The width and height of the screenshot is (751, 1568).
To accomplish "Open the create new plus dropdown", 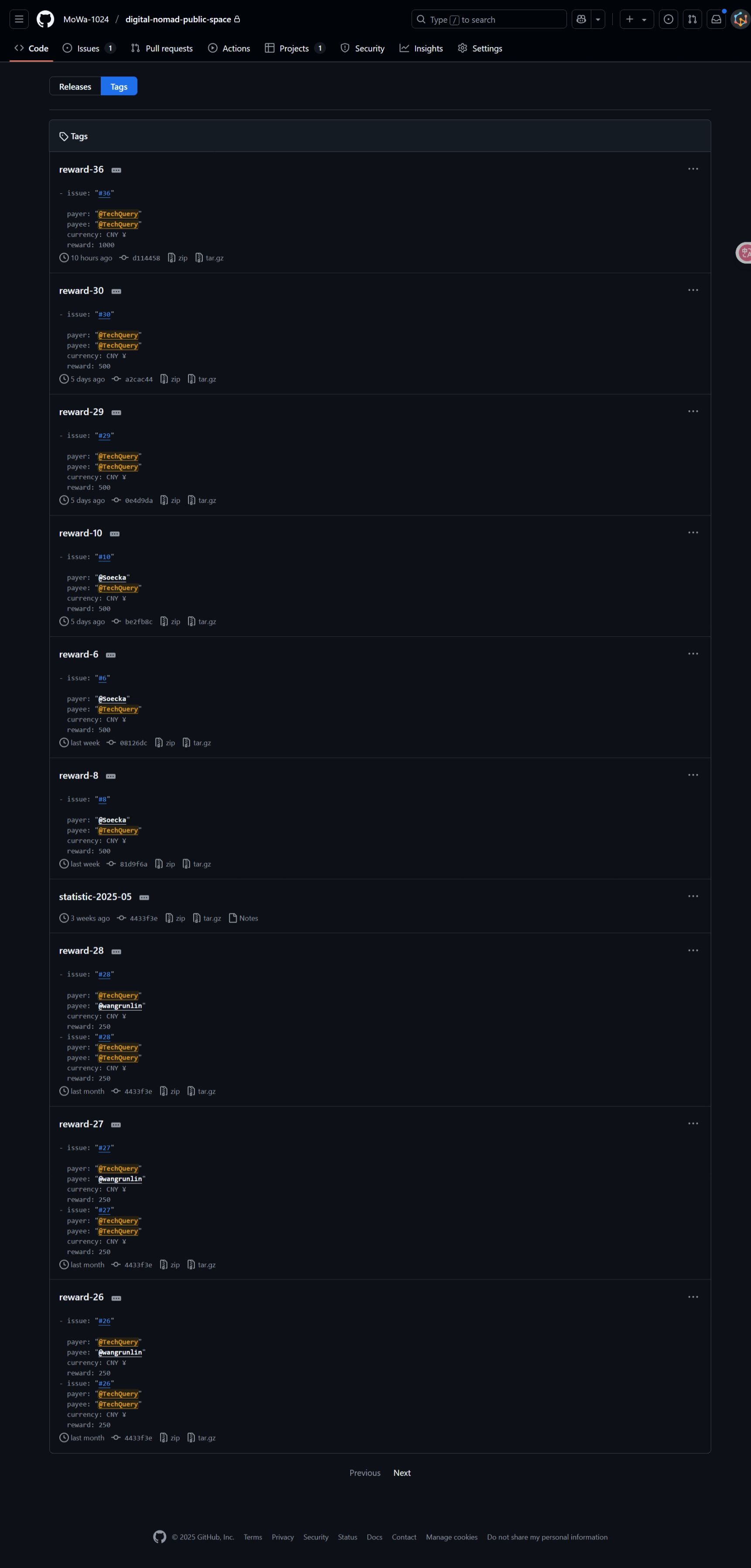I will click(636, 20).
